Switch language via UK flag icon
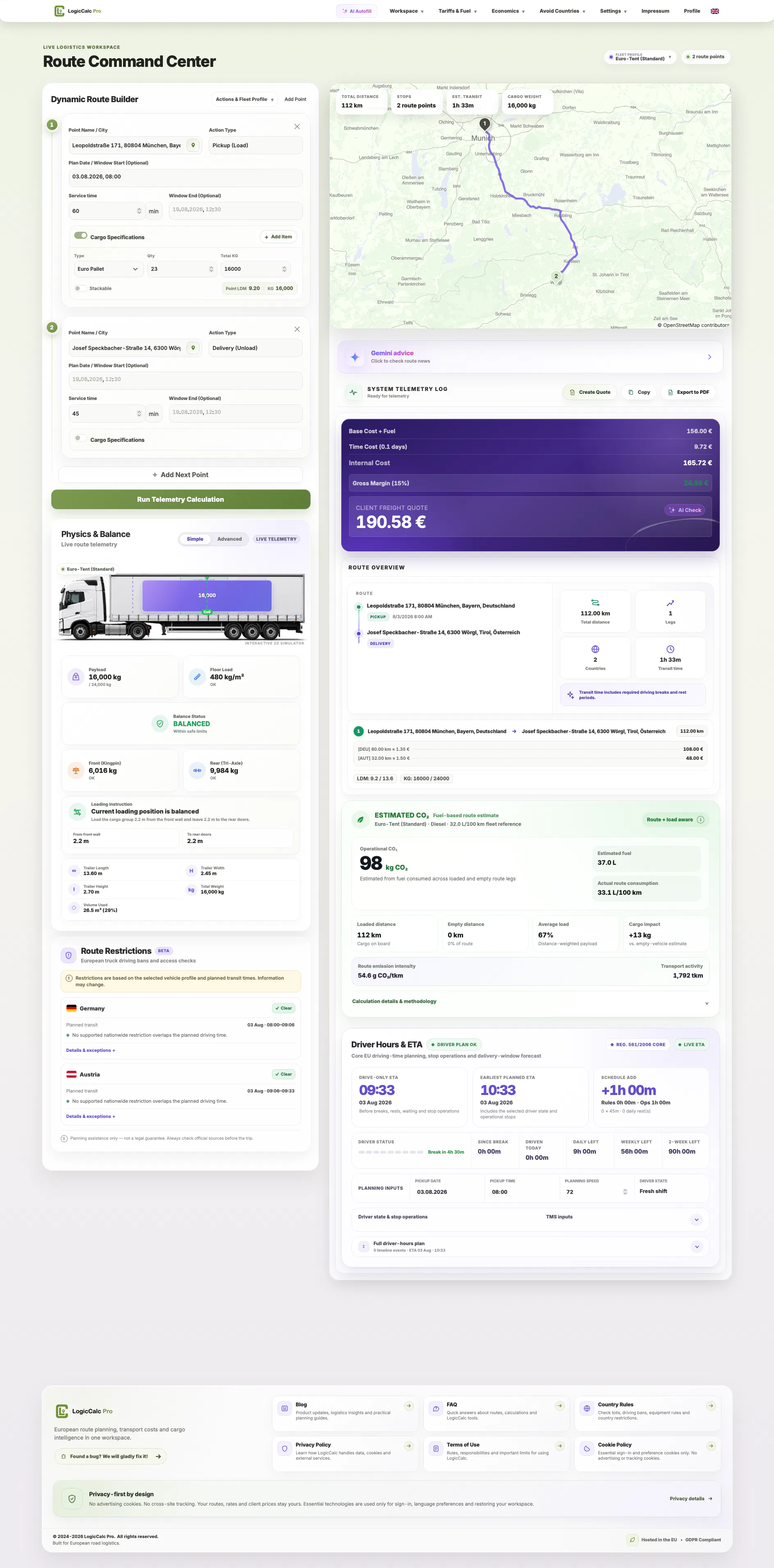The height and width of the screenshot is (1568, 774). [715, 11]
